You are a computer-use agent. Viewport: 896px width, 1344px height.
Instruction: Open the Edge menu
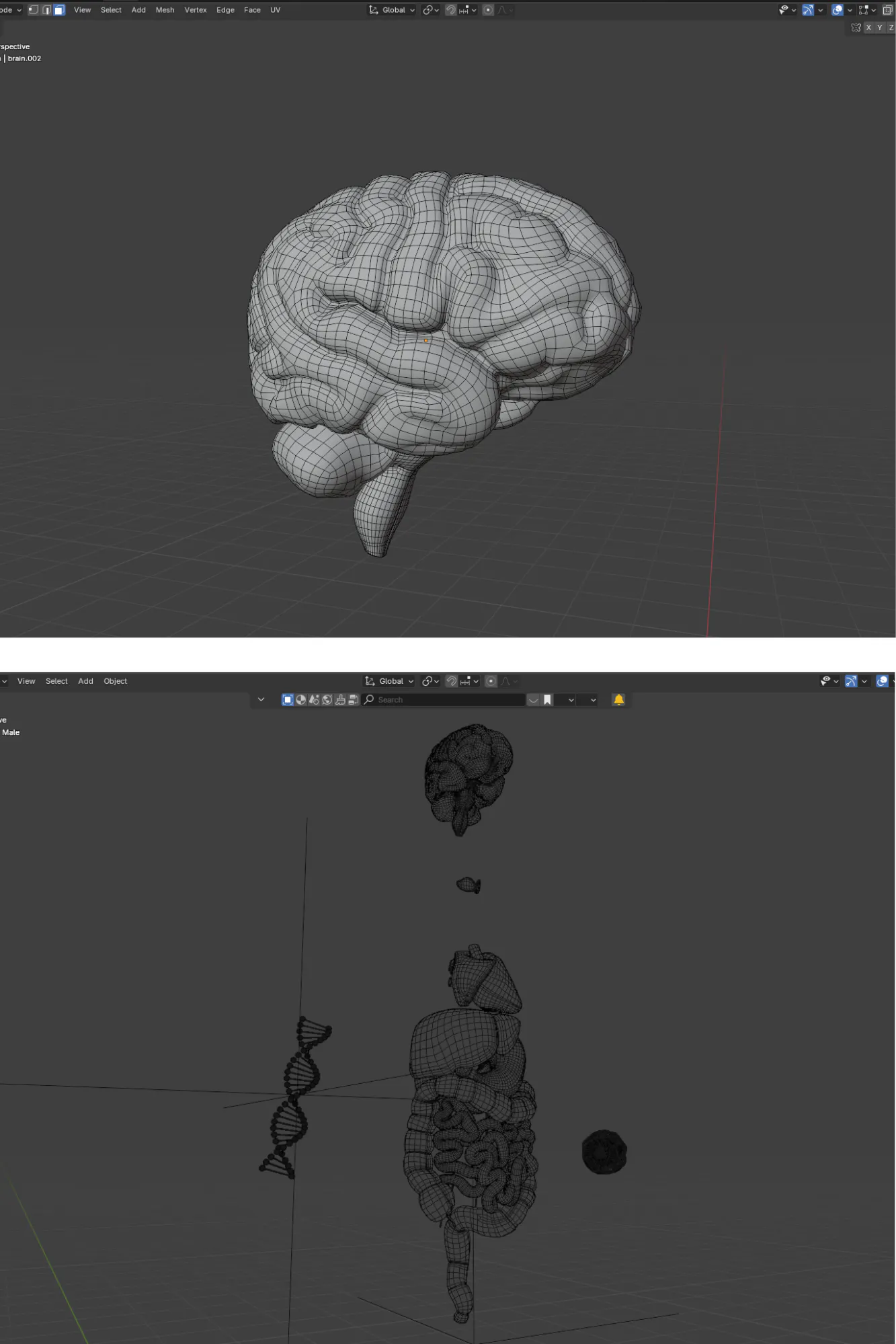[x=225, y=10]
